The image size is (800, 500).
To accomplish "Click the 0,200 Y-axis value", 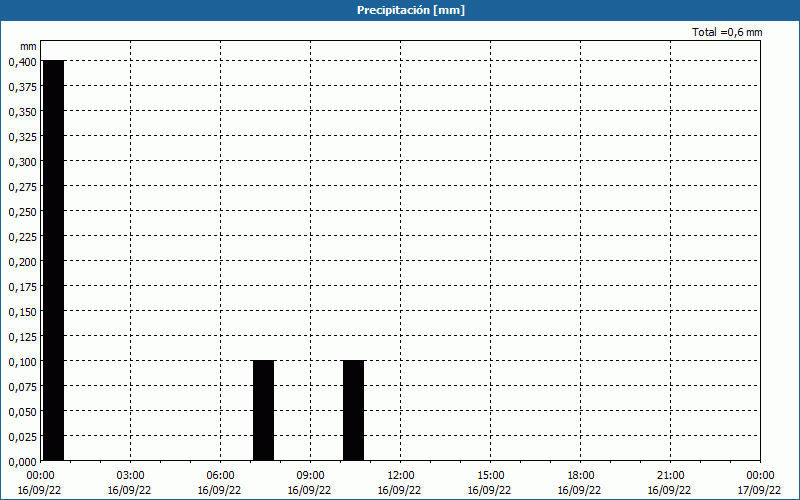I will (x=22, y=262).
